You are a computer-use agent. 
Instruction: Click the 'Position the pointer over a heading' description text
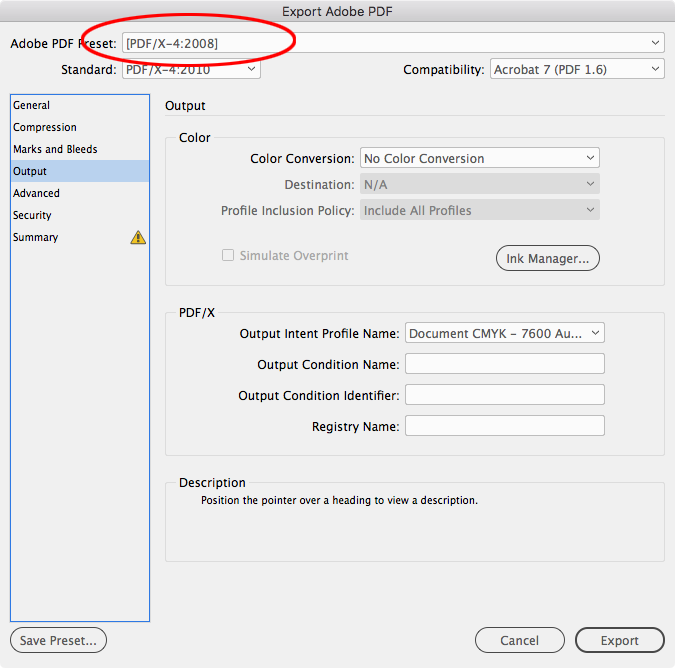339,500
